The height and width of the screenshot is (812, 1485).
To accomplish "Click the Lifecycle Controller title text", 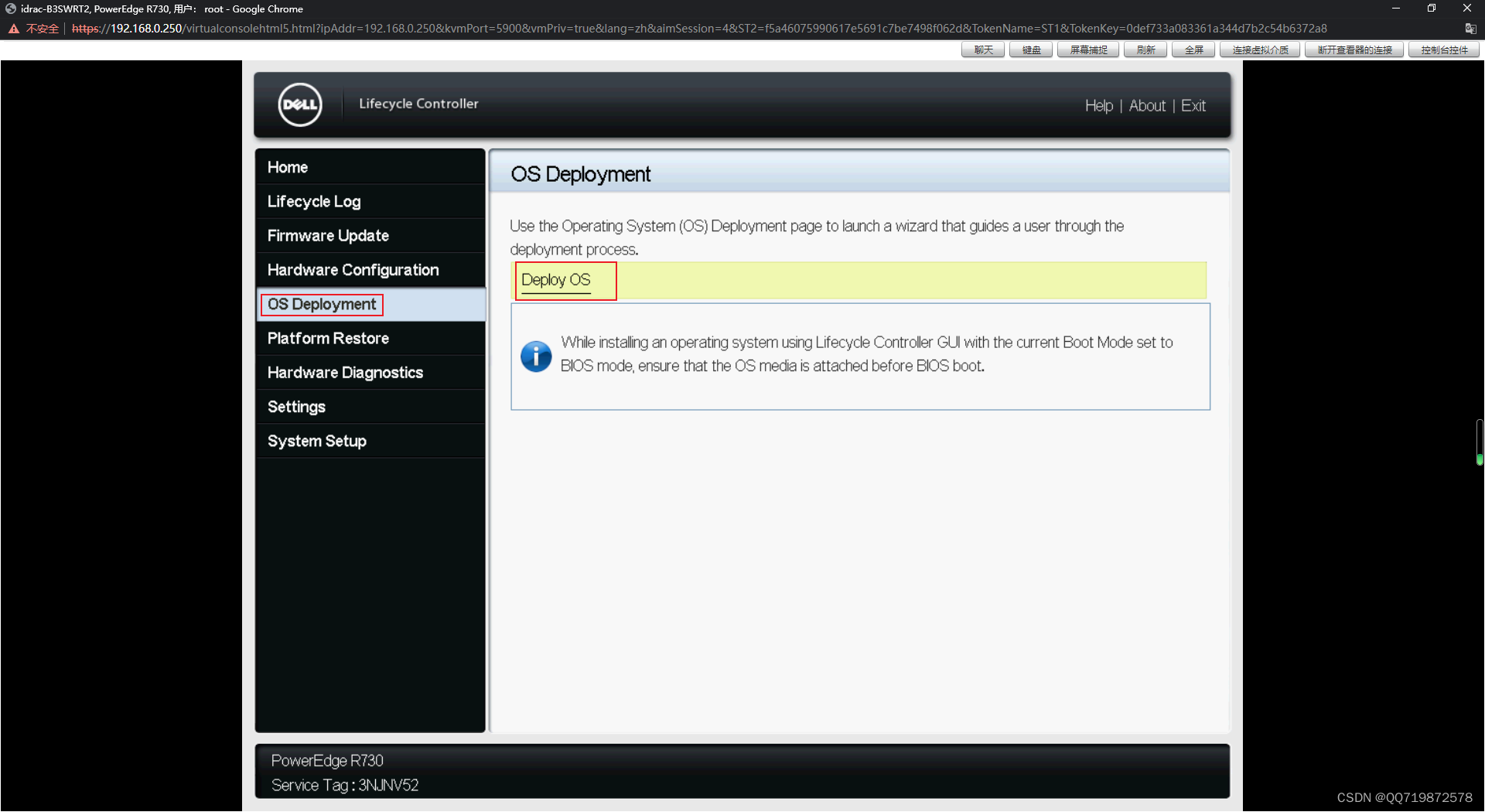I will pos(418,104).
